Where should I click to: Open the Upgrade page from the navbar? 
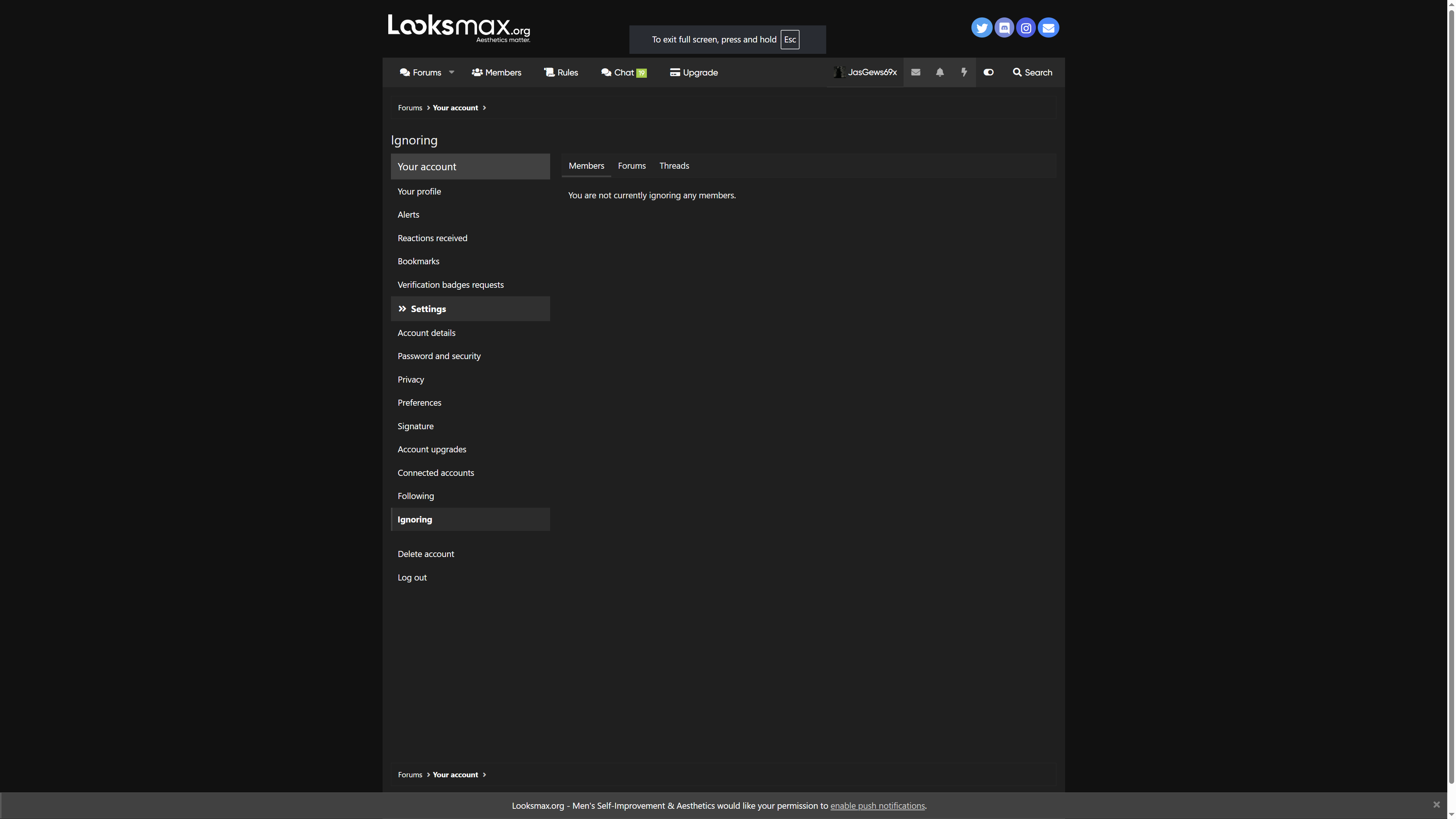click(x=693, y=72)
